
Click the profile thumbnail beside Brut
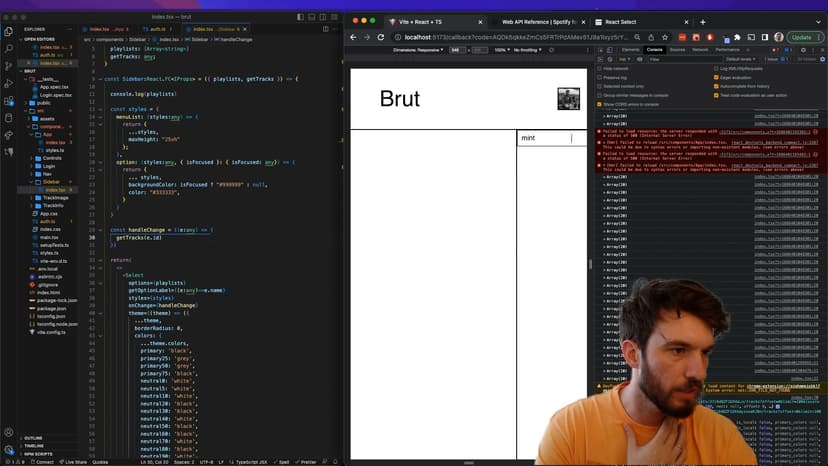(x=568, y=98)
